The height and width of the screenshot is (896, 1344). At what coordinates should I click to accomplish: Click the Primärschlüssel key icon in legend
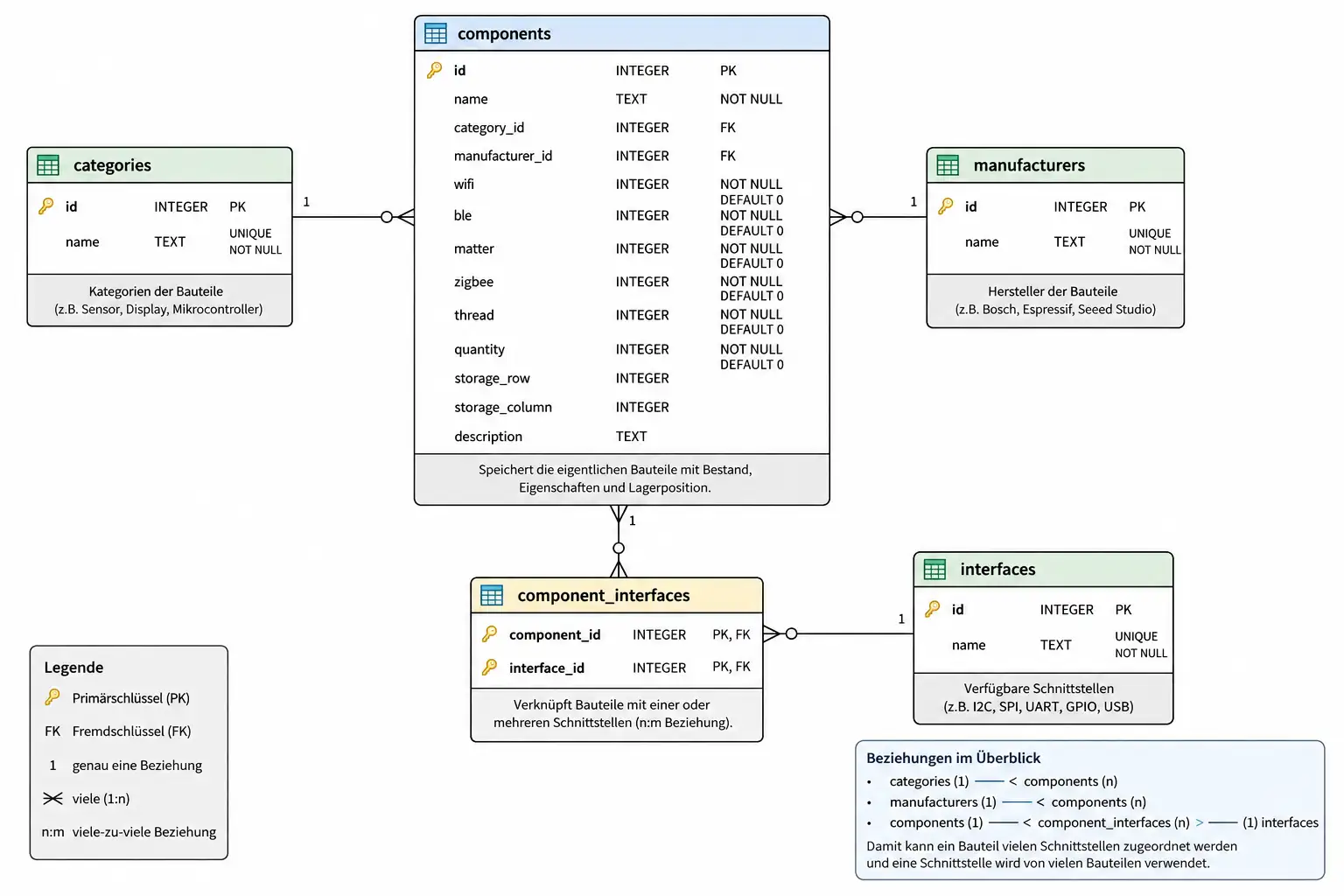point(52,697)
